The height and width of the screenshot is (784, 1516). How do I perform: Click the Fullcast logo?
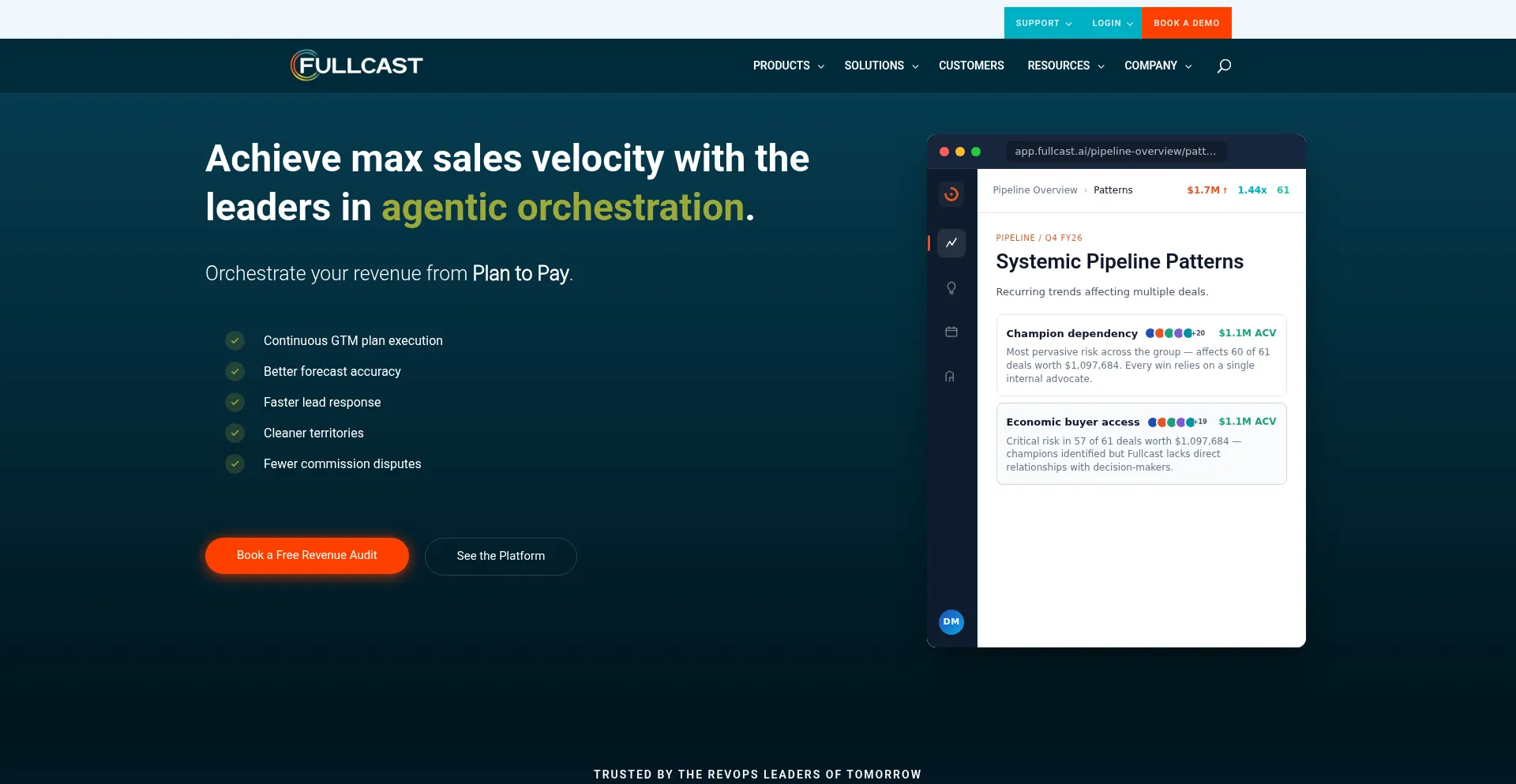tap(357, 66)
